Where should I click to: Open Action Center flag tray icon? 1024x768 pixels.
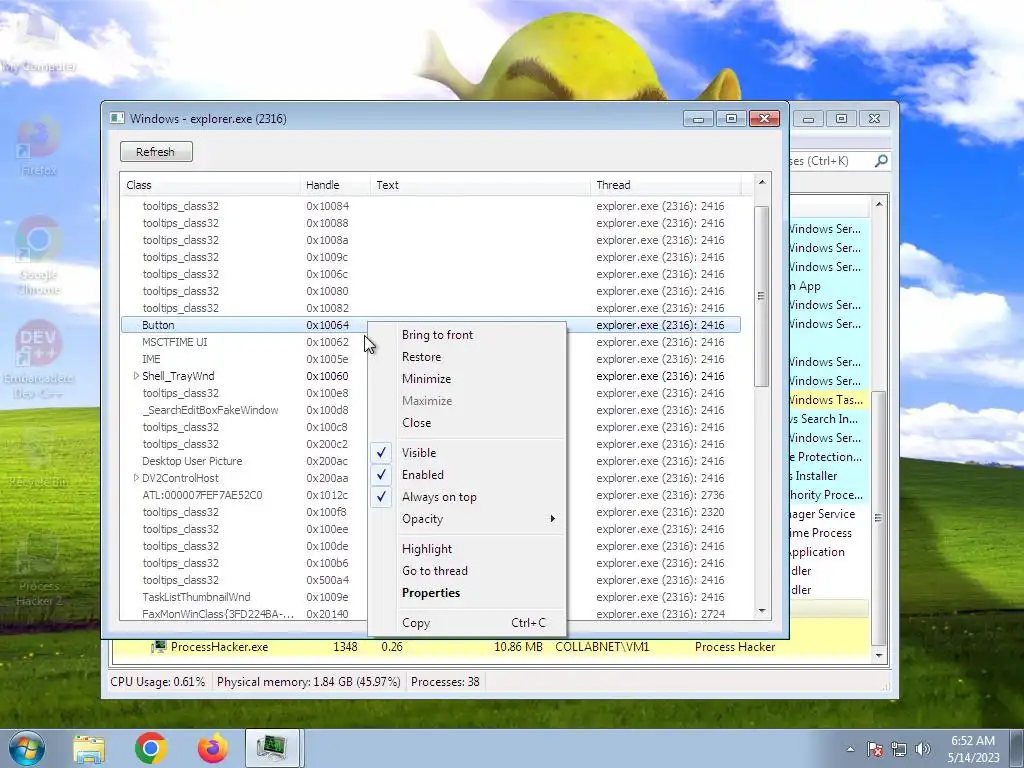click(x=874, y=750)
